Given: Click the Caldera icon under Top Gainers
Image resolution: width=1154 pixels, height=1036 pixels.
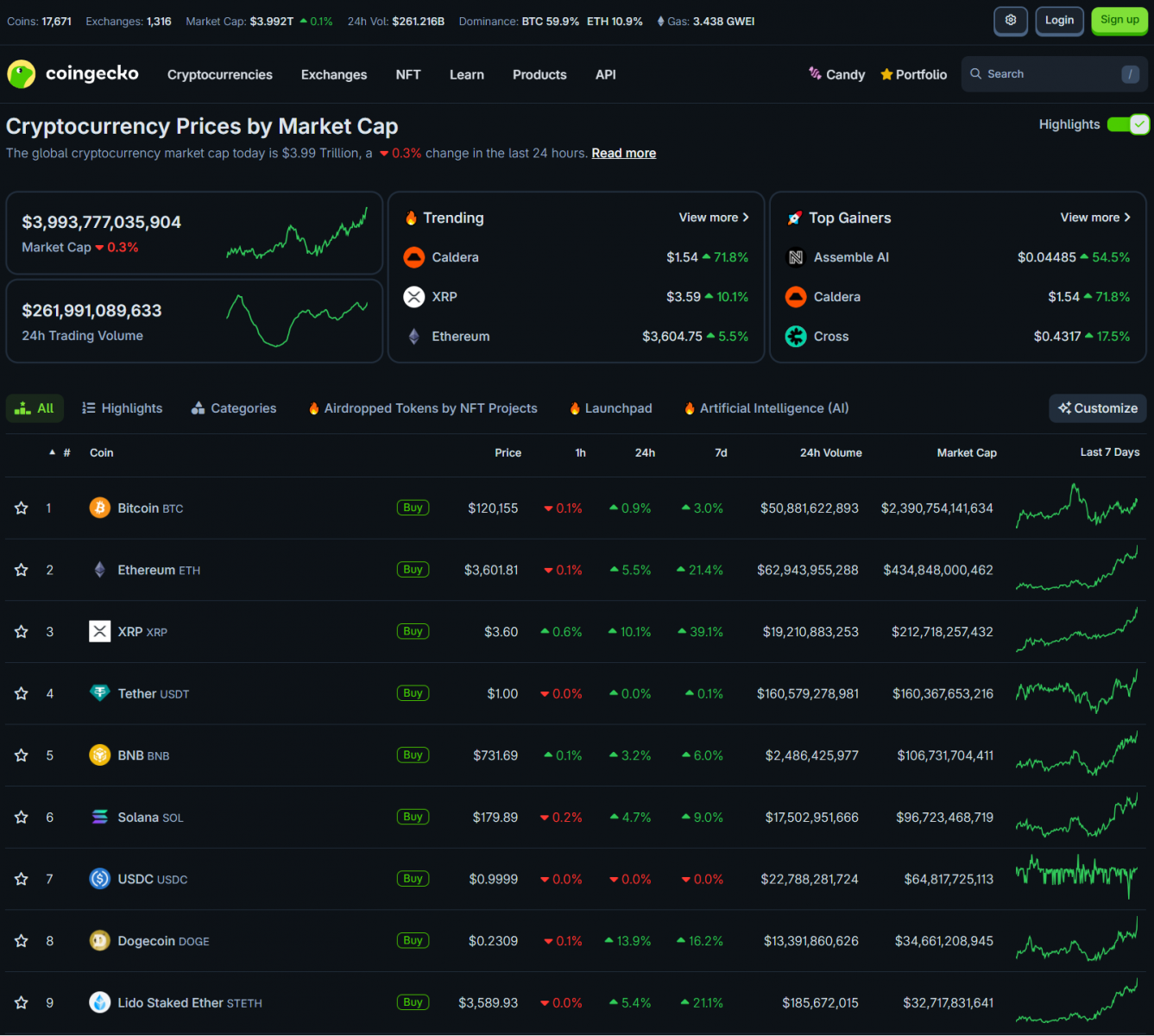Looking at the screenshot, I should (795, 296).
